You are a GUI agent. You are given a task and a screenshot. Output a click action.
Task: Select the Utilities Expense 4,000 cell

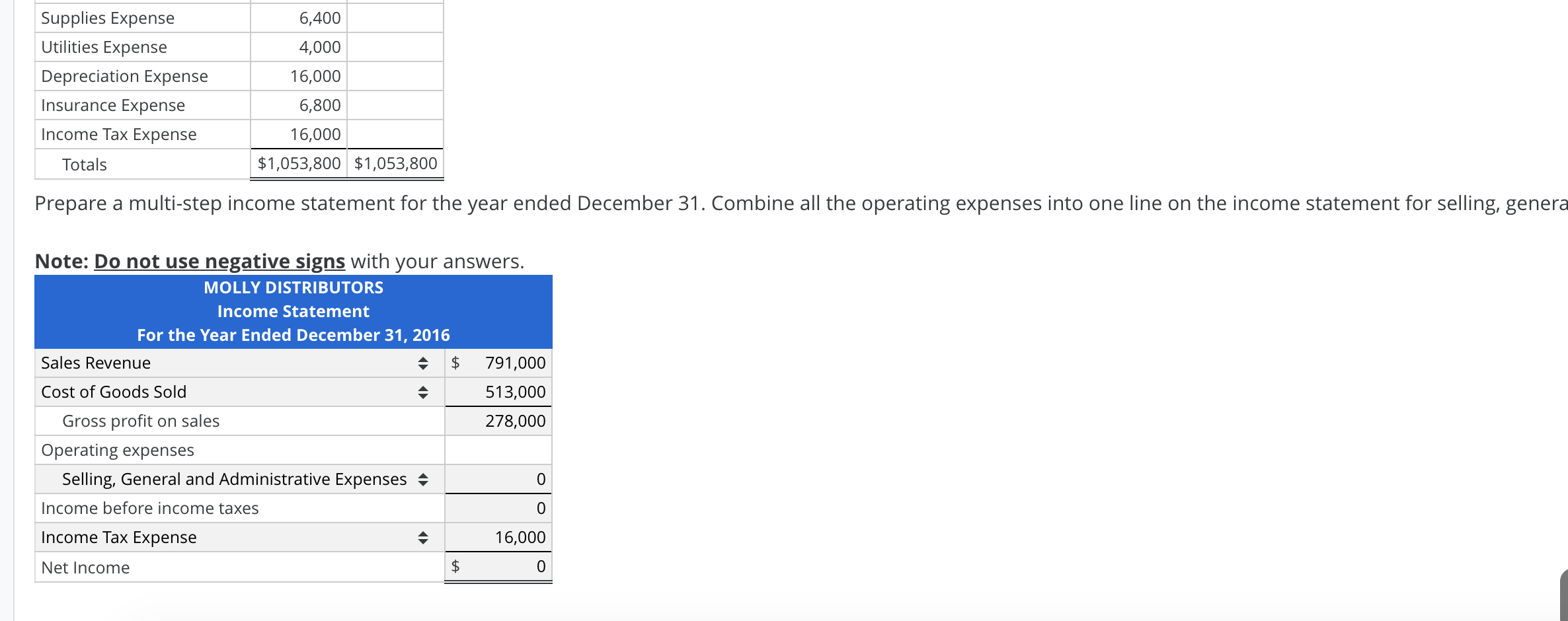tap(299, 47)
